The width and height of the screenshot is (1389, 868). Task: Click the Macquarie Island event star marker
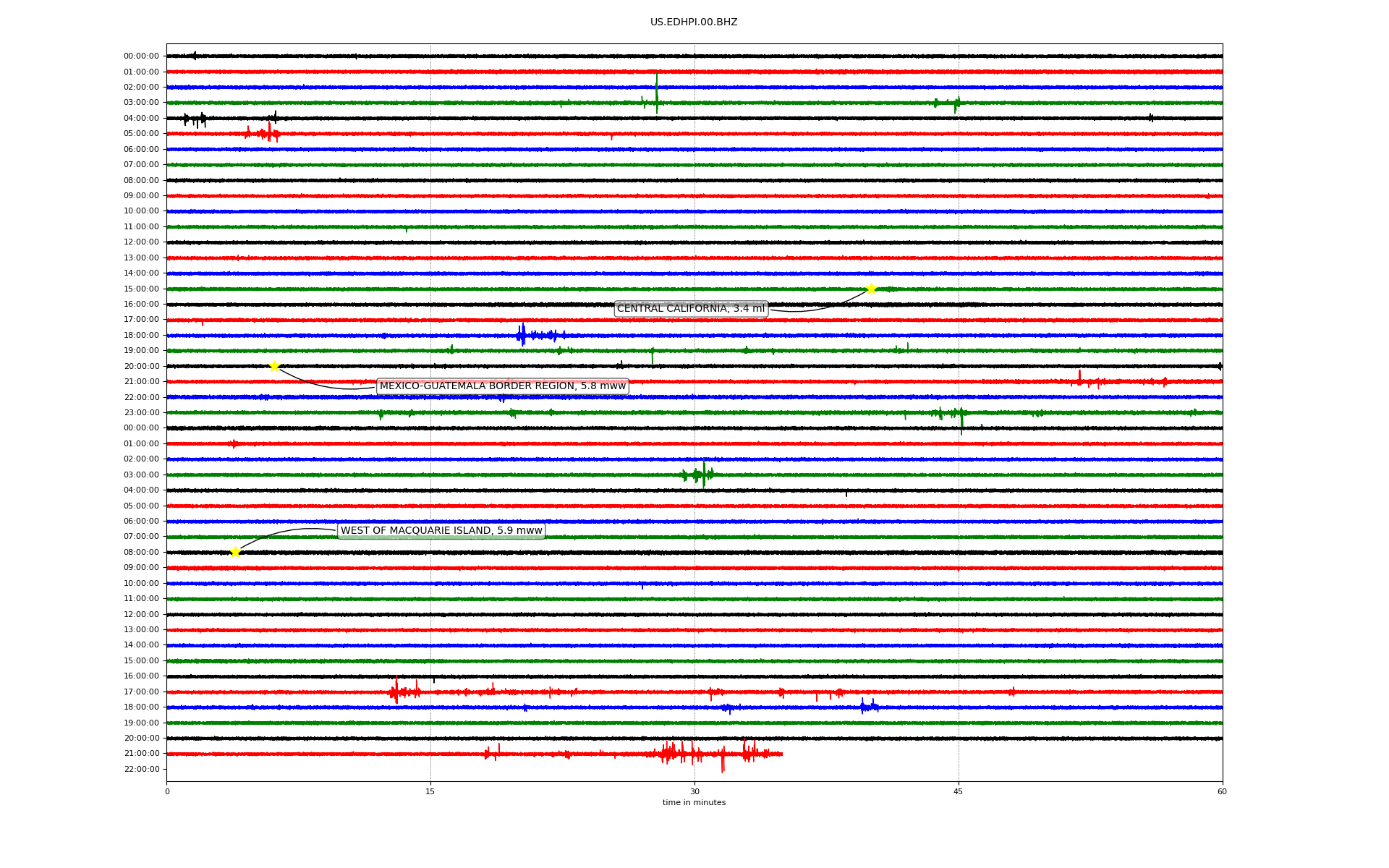tap(235, 552)
